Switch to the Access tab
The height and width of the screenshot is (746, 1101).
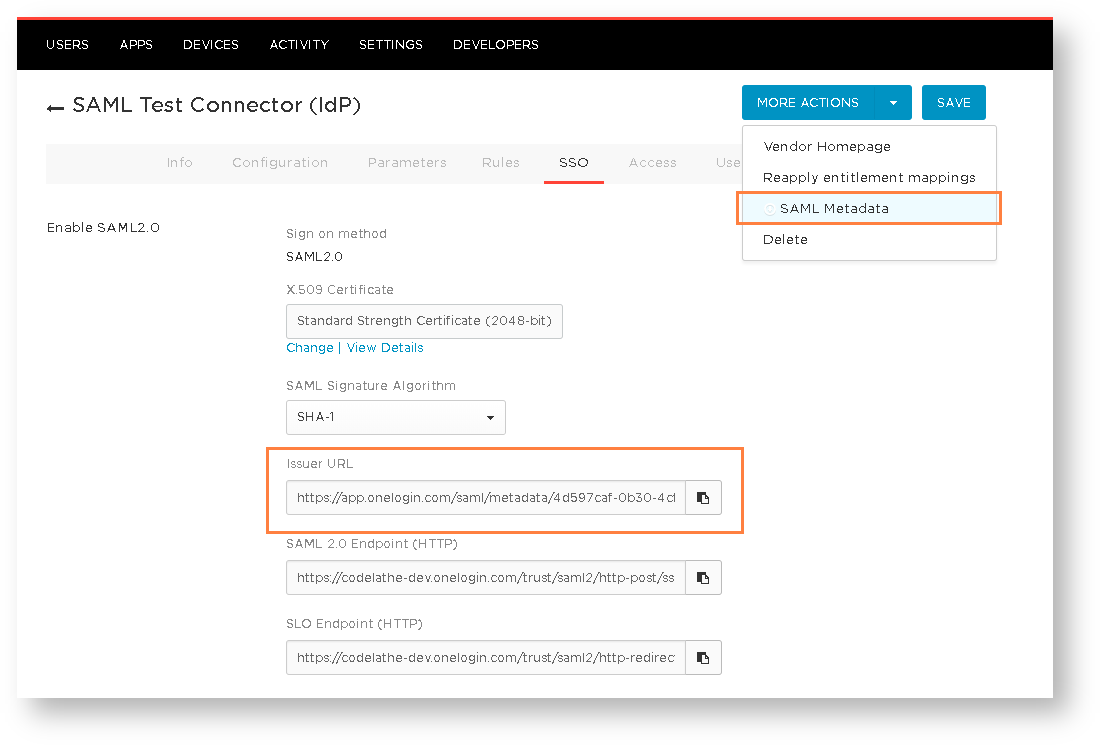pos(652,163)
